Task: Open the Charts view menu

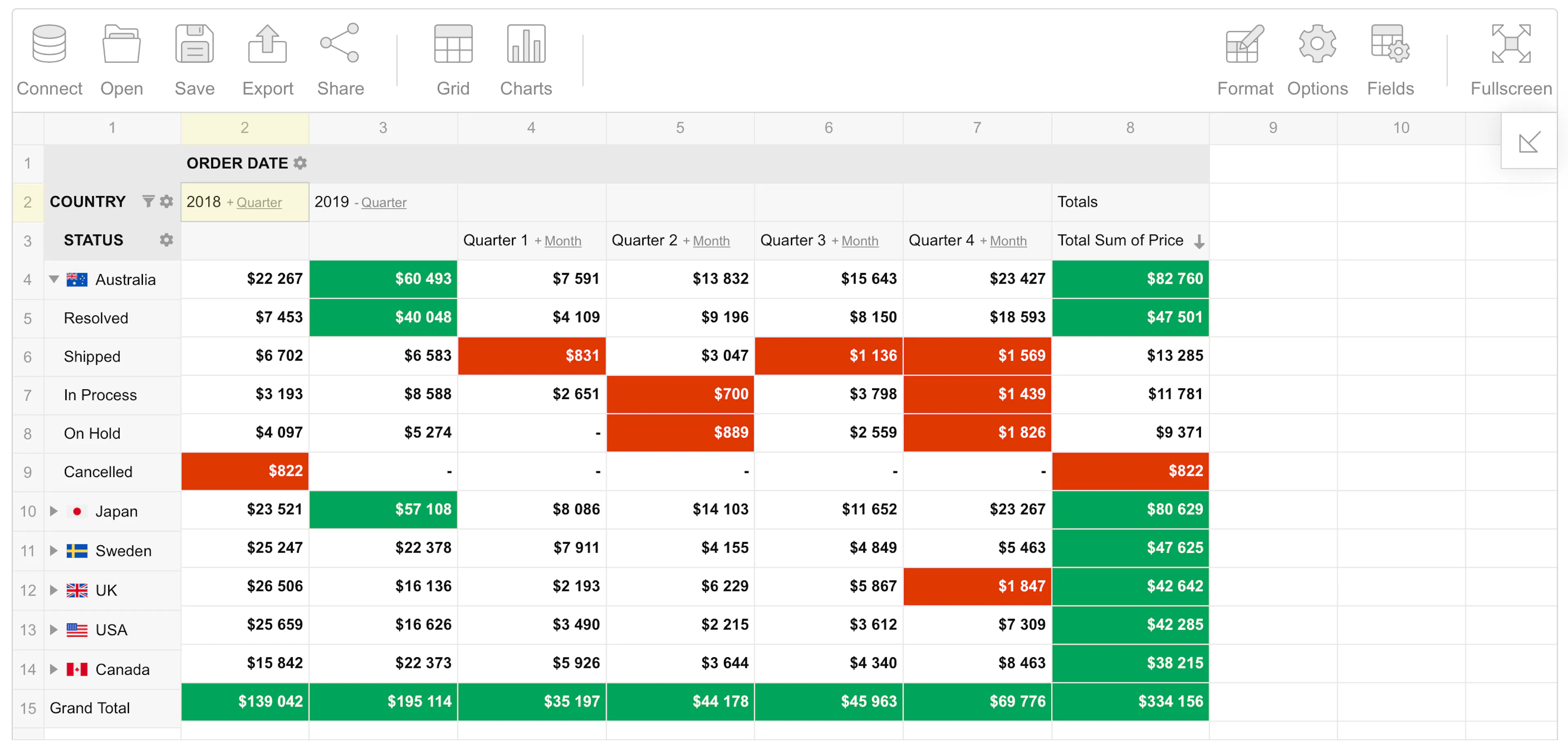Action: coord(526,60)
